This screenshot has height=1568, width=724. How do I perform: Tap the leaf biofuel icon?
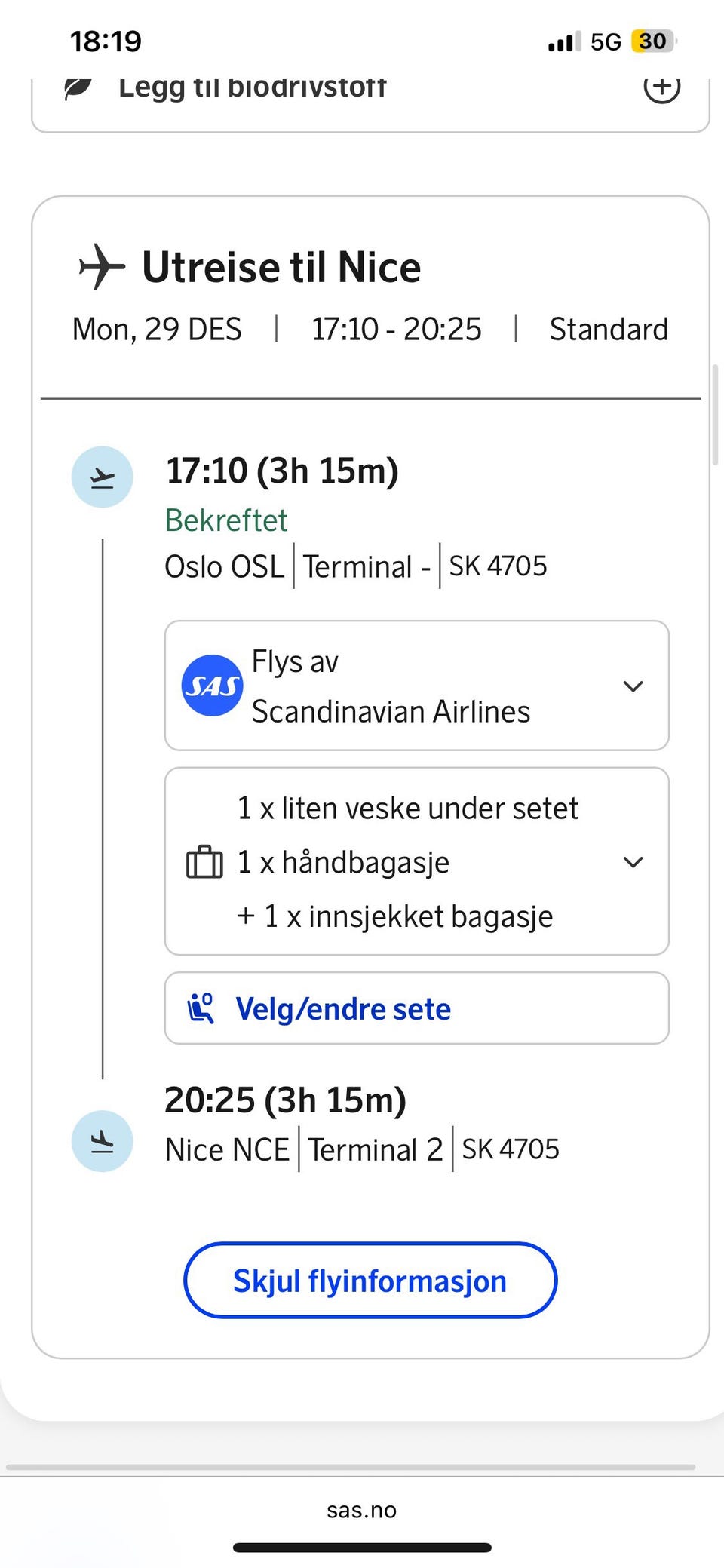[78, 88]
